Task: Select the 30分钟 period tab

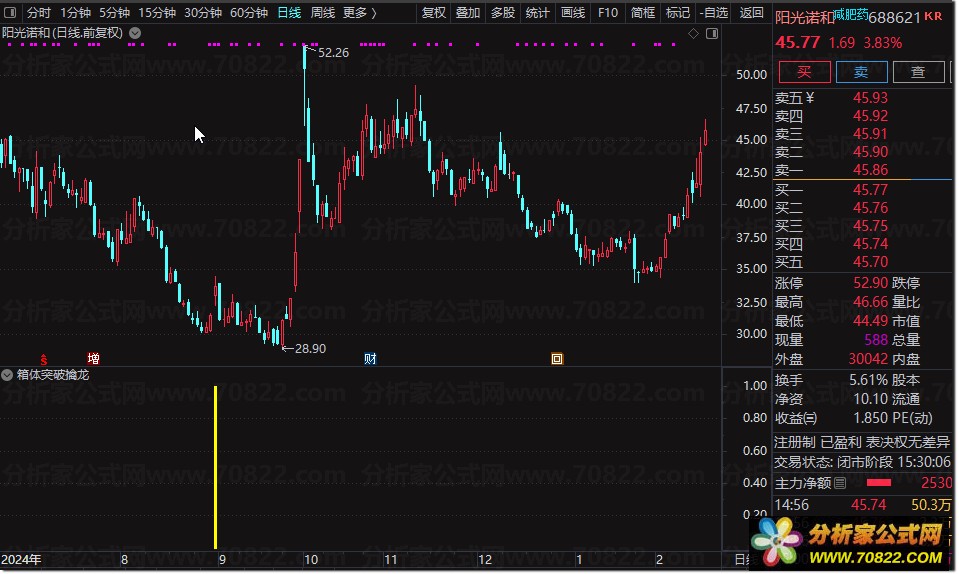Action: (202, 12)
